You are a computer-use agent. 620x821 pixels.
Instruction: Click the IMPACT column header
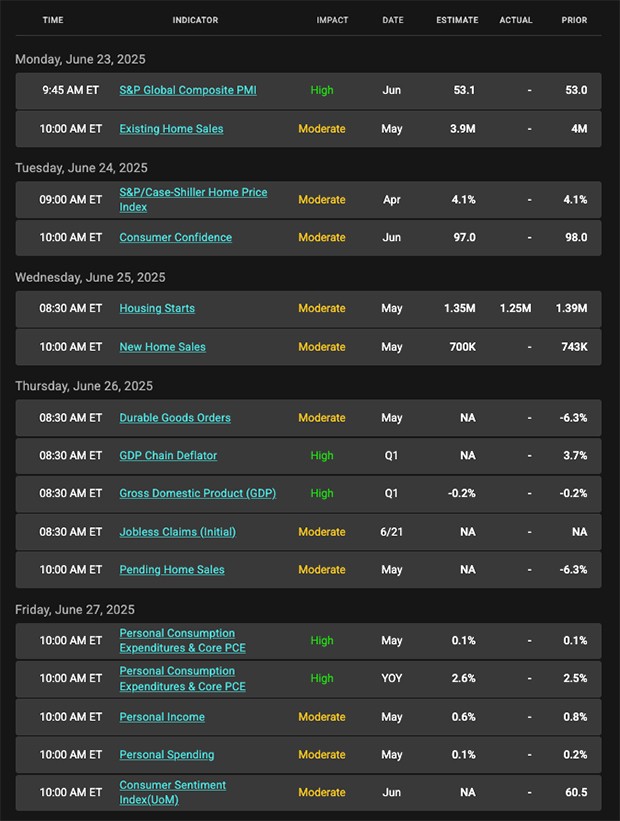click(332, 20)
